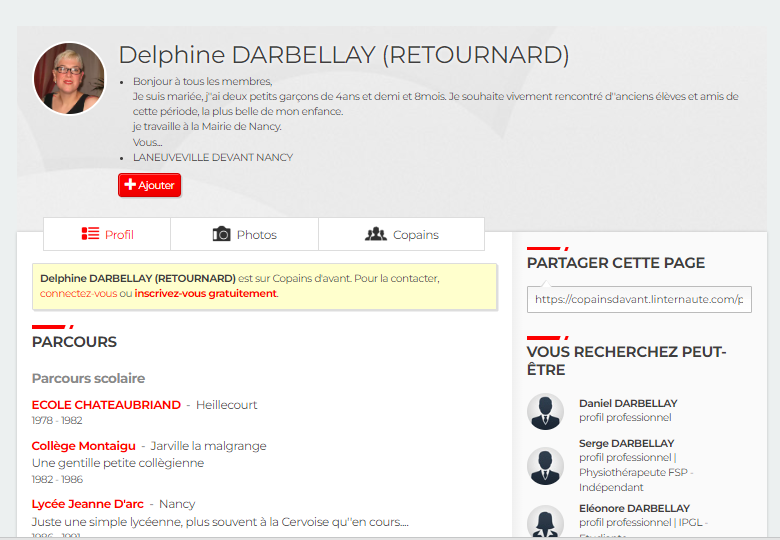This screenshot has width=780, height=540.
Task: Open Collège Montaigu school link
Action: click(x=84, y=446)
